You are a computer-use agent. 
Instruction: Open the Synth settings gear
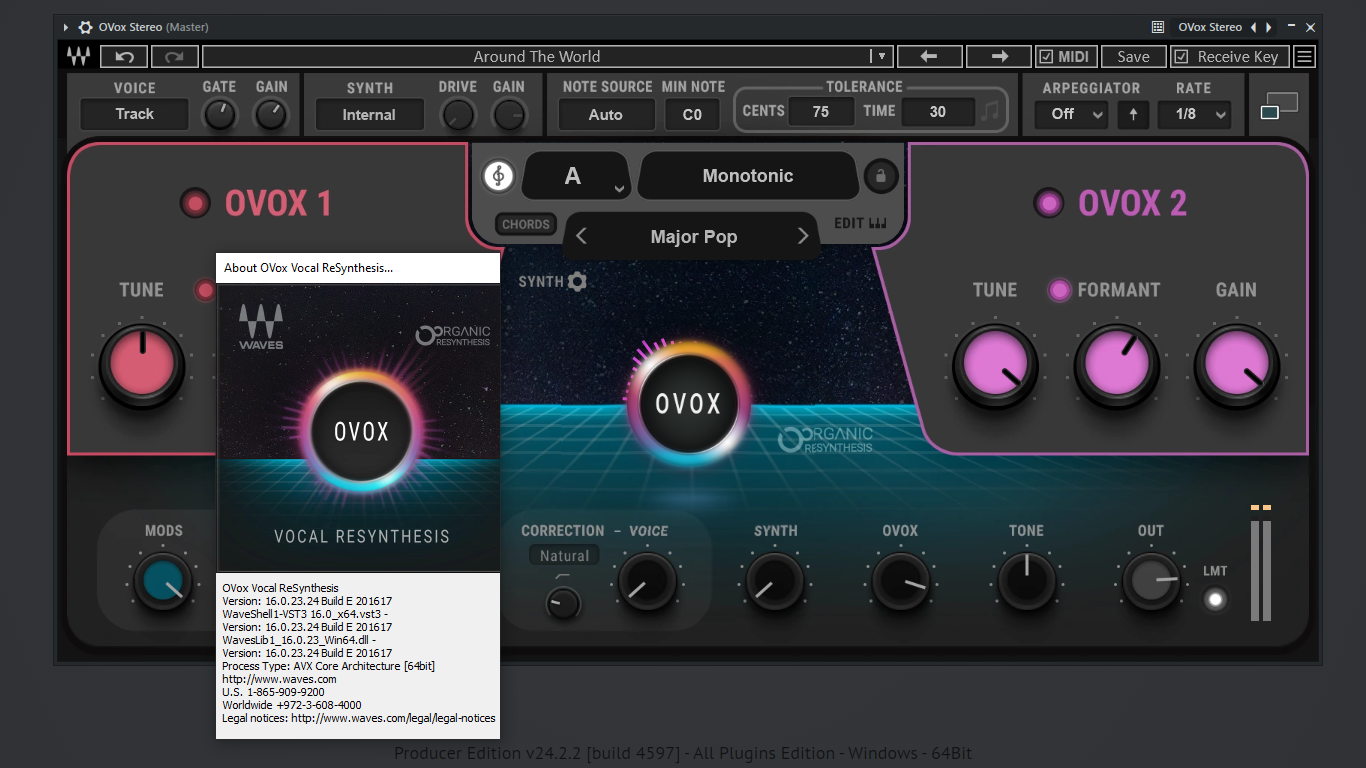577,282
